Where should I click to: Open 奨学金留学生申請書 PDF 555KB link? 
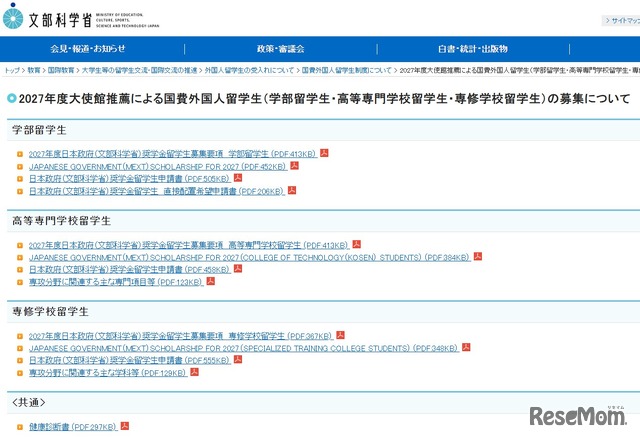coord(130,361)
